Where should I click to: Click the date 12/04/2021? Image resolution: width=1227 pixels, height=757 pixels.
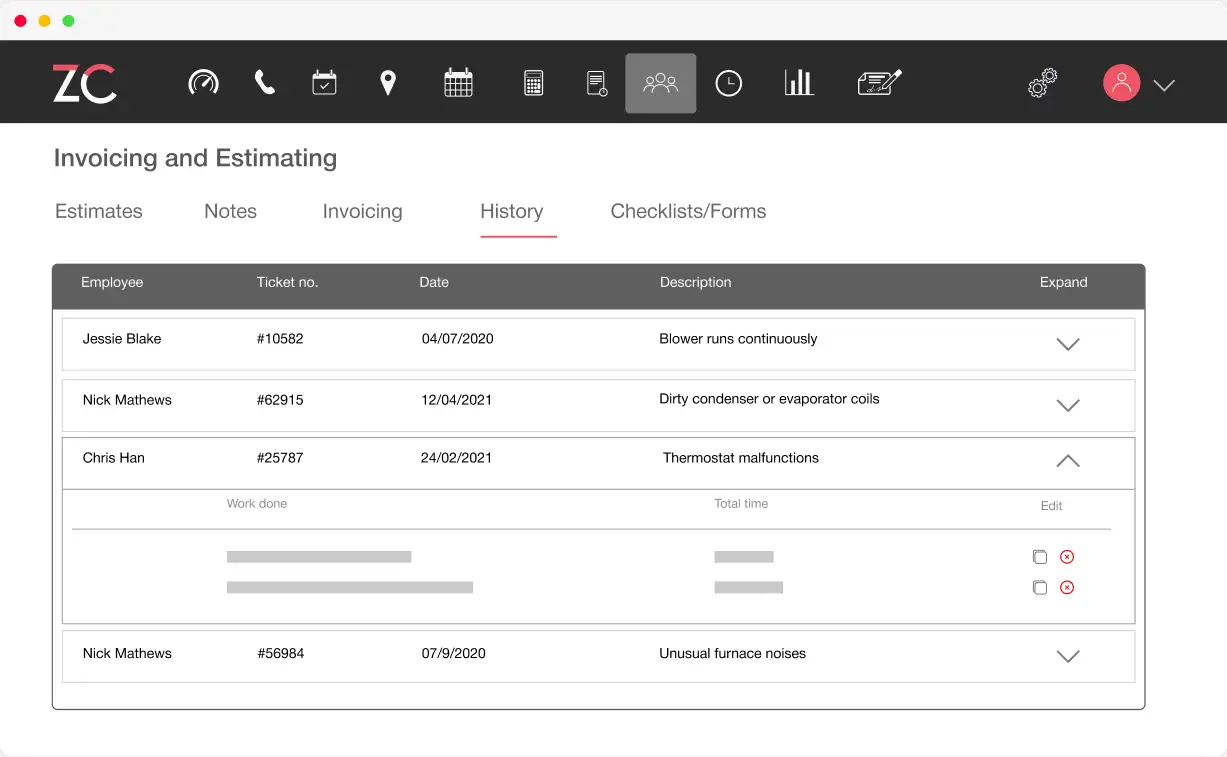[x=457, y=400]
